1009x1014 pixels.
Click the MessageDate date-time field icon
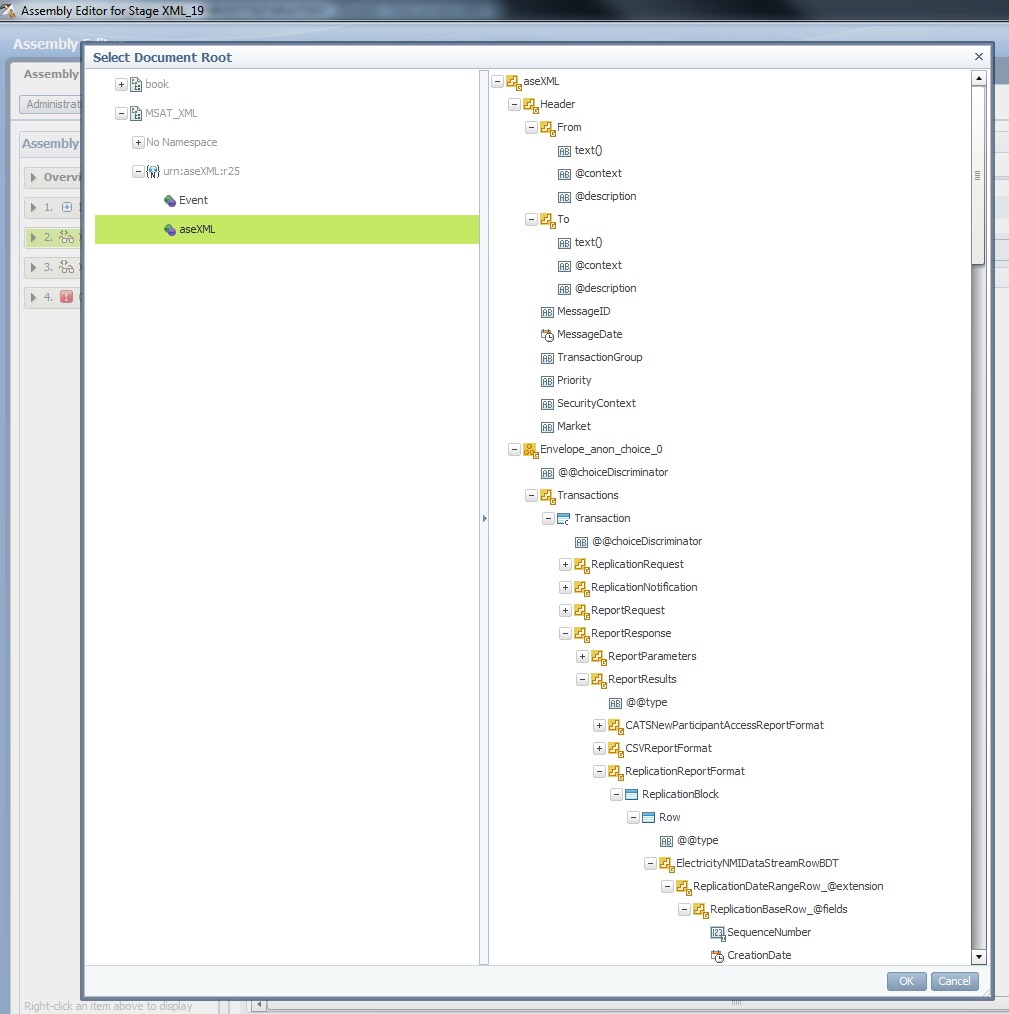pos(547,335)
